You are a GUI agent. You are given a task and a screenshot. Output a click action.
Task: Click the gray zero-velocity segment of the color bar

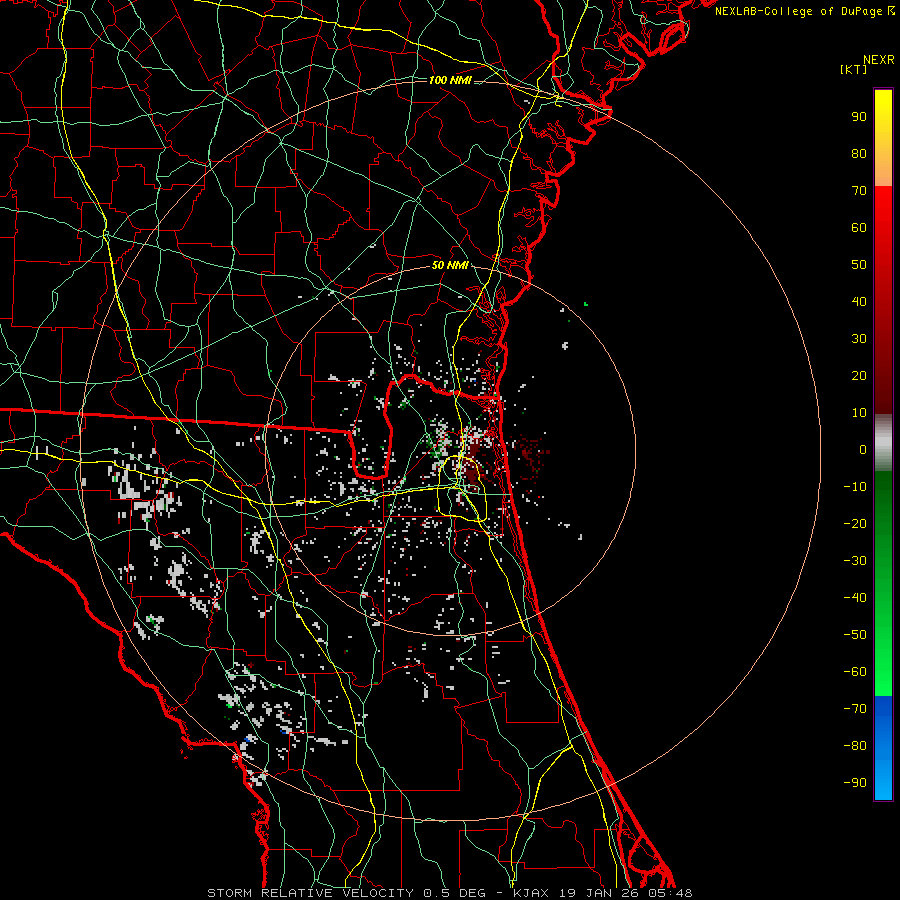pyautogui.click(x=883, y=442)
